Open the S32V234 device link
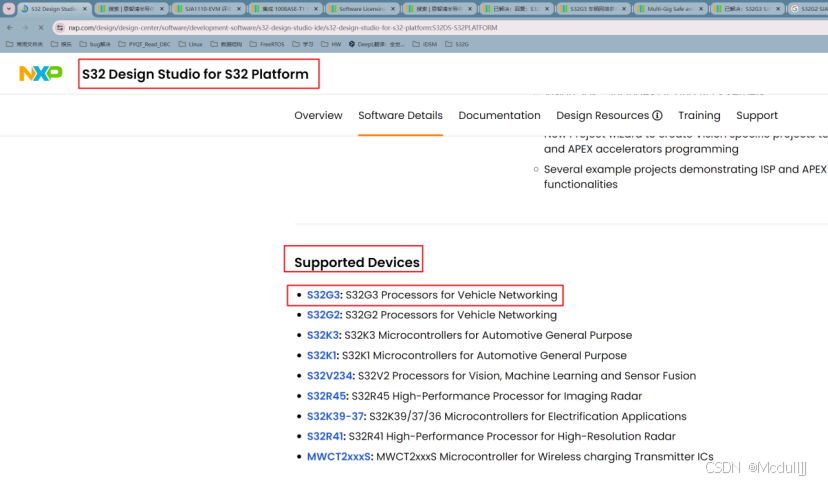828x483 pixels. pyautogui.click(x=330, y=376)
